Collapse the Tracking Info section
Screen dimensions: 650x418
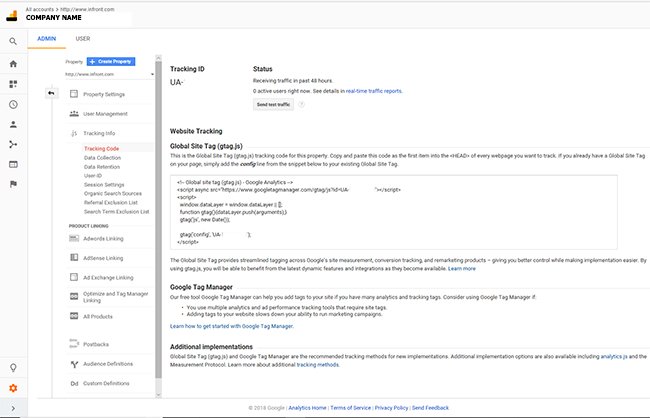(x=99, y=133)
